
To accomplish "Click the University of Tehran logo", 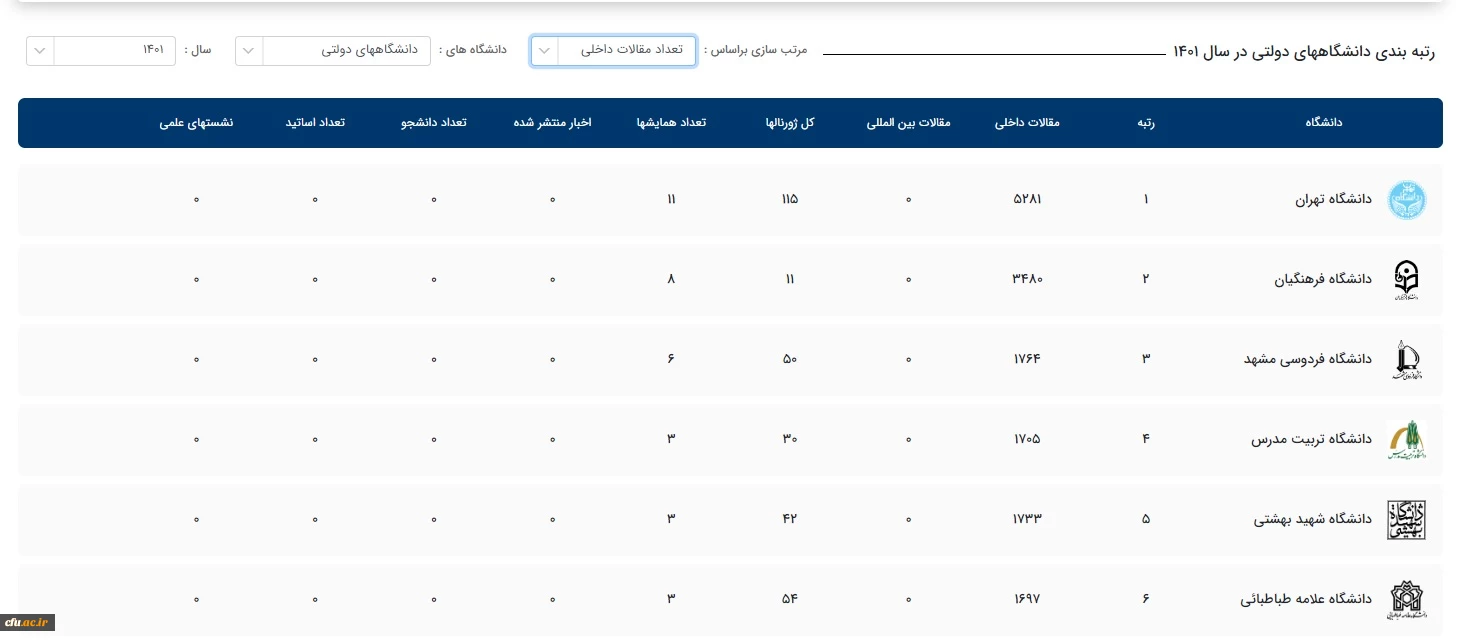I will [1406, 200].
